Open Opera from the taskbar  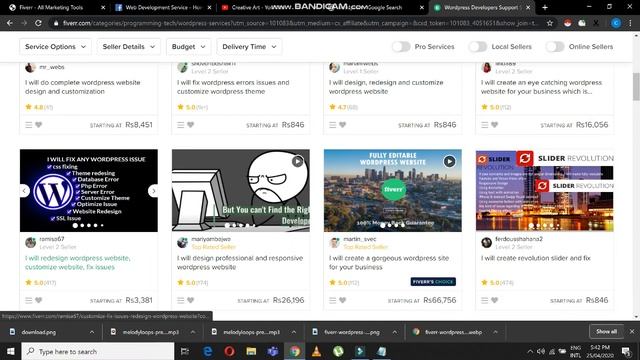coord(229,351)
